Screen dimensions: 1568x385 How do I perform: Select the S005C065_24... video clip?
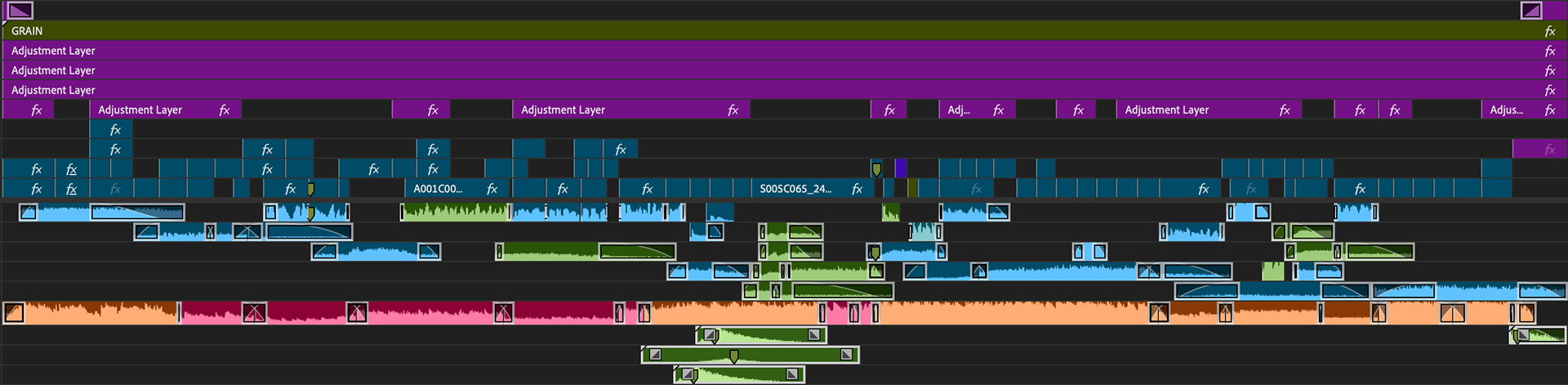click(811, 189)
